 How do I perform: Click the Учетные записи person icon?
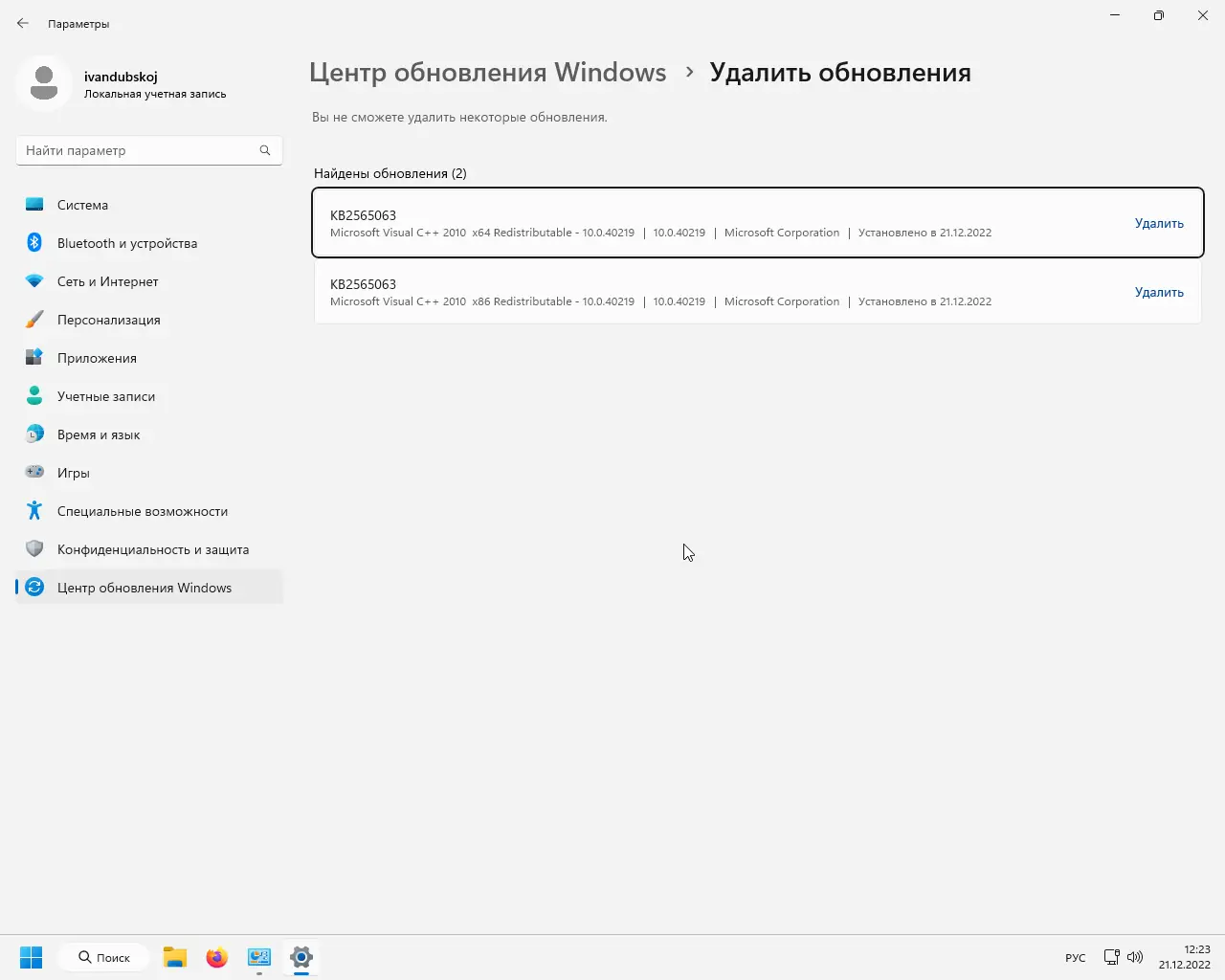pyautogui.click(x=34, y=396)
